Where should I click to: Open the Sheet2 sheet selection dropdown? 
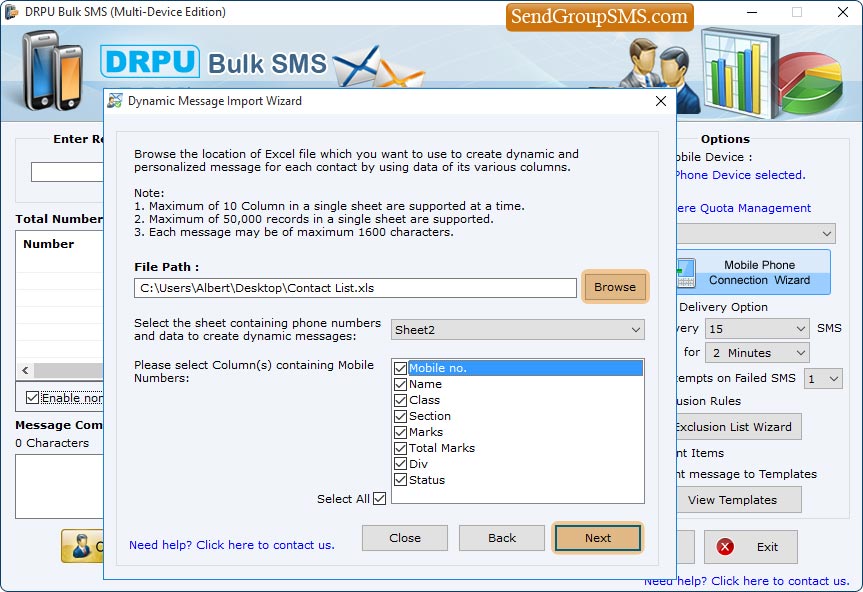517,330
